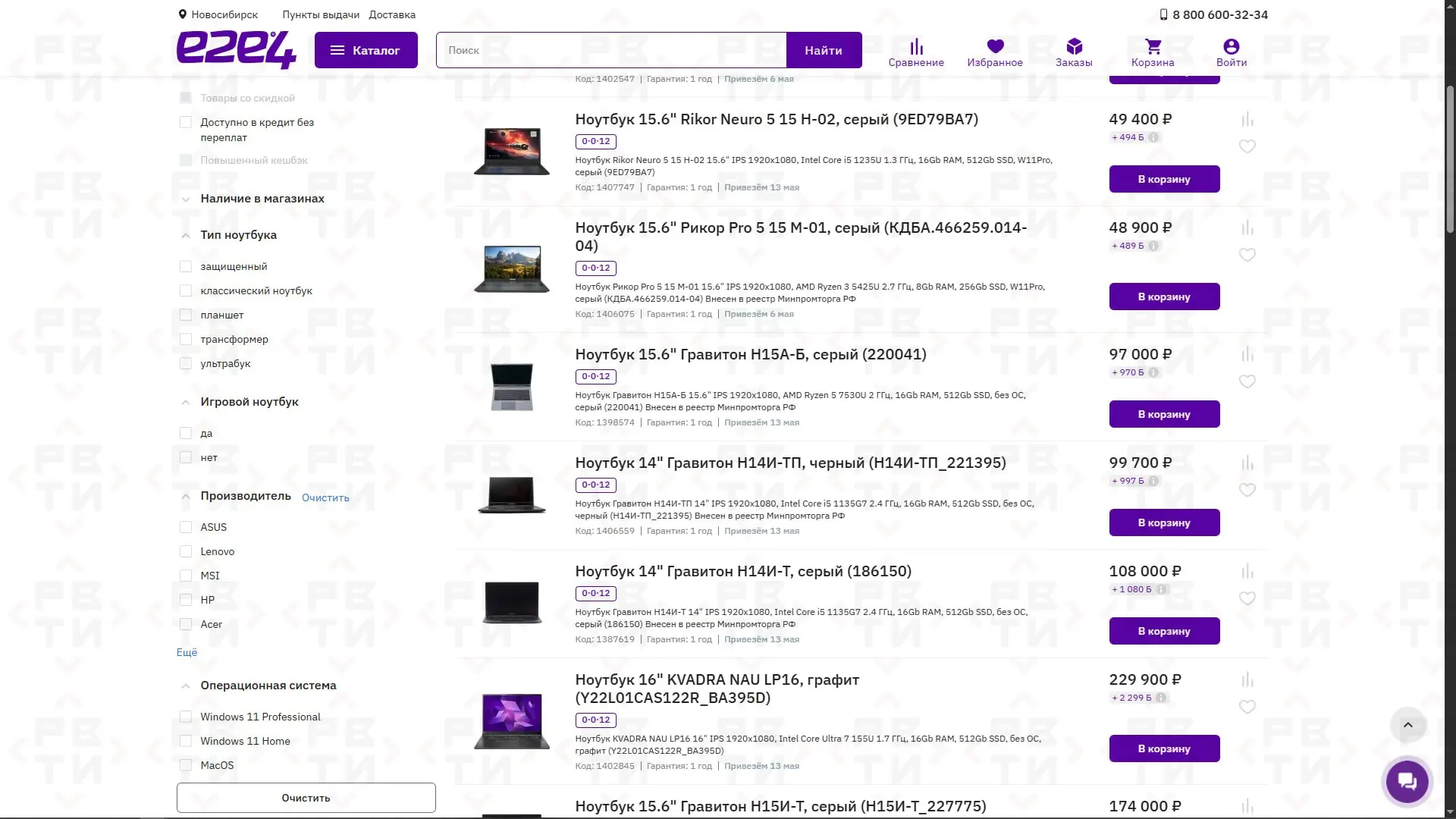This screenshot has width=1456, height=819.
Task: Favorite the Рикор Pro 5 15 M-01 laptop
Action: [1247, 255]
